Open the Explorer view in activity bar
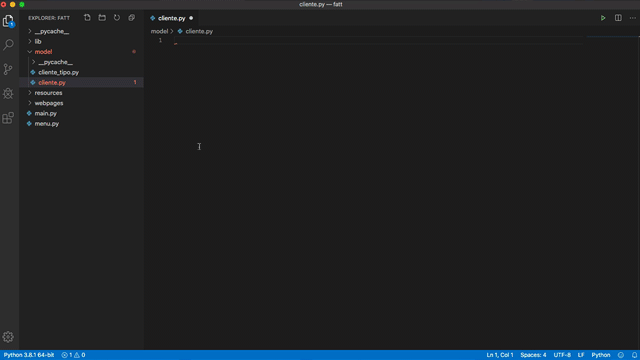This screenshot has height=360, width=640. (8, 20)
